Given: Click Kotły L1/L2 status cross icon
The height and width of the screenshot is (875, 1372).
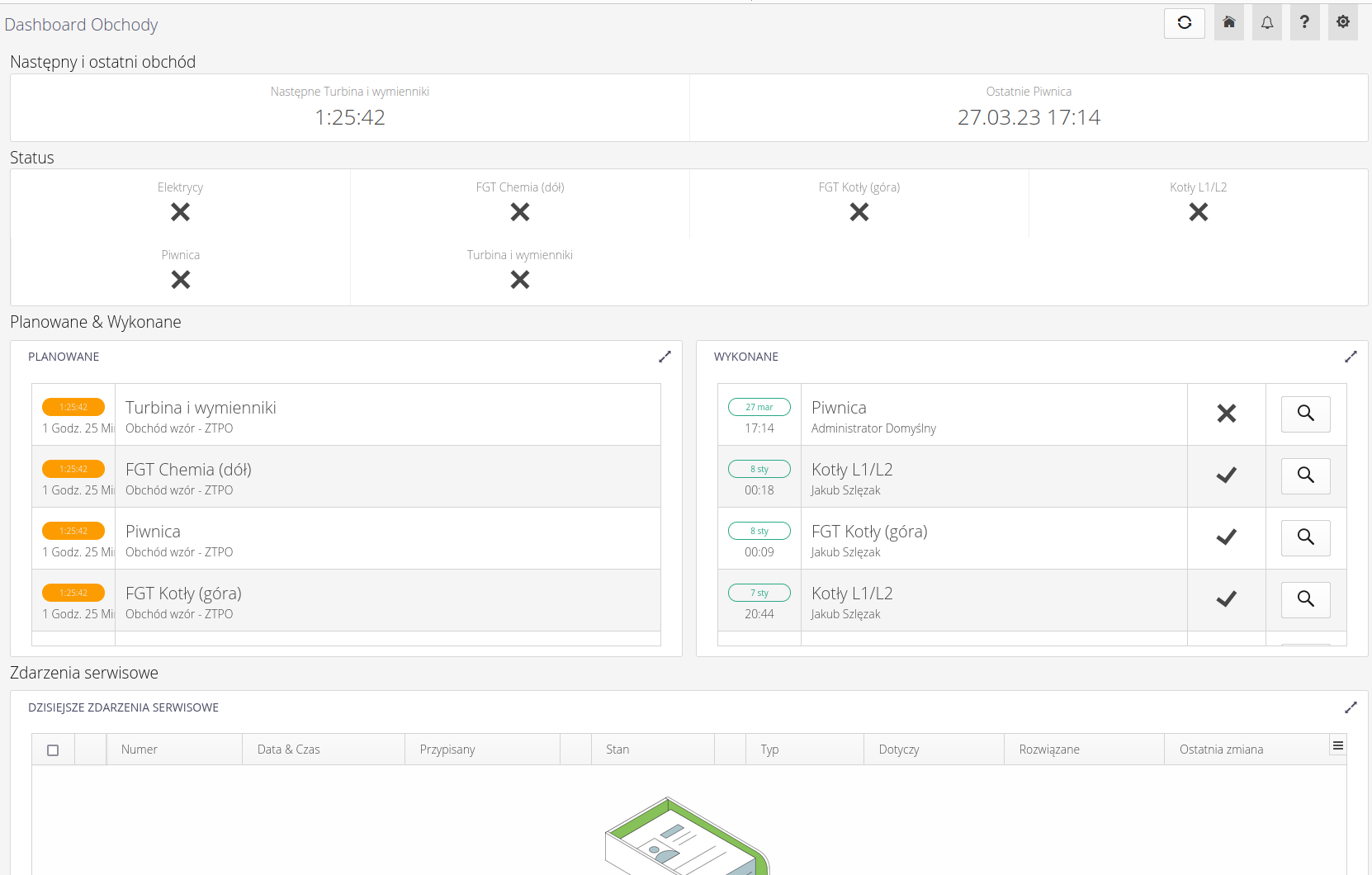Looking at the screenshot, I should click(1198, 213).
